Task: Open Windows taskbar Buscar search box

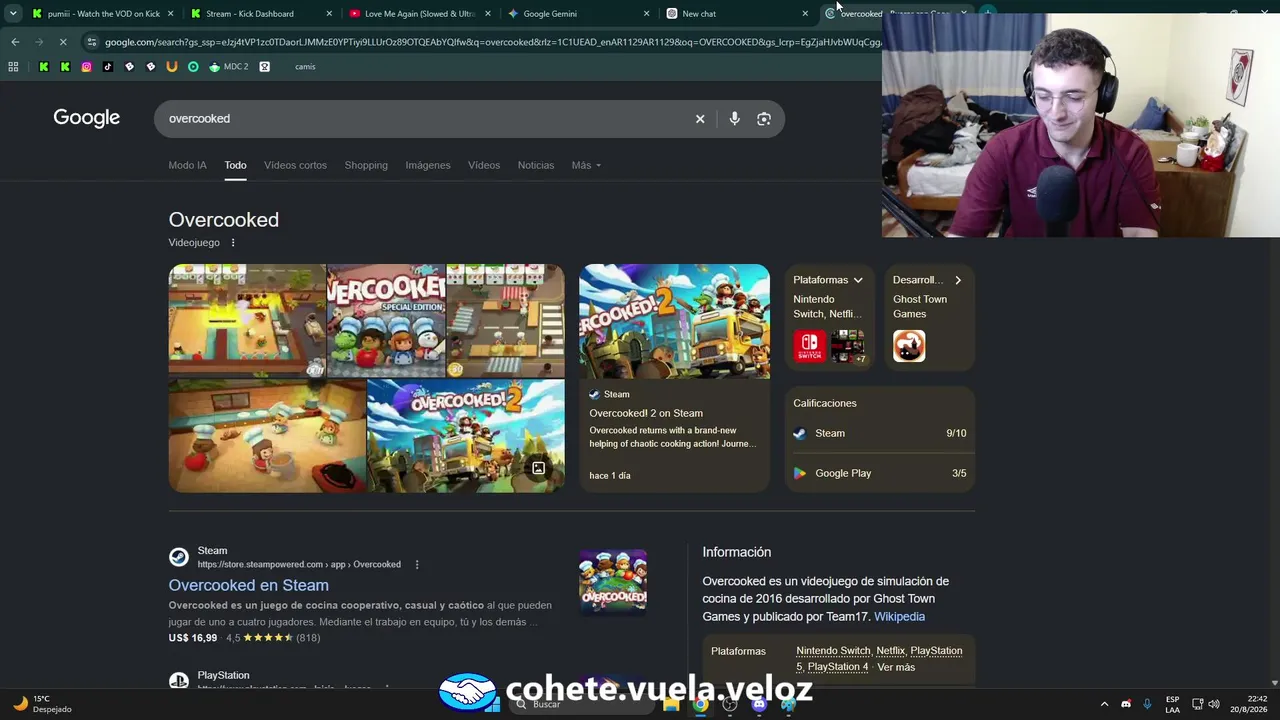Action: pos(580,704)
